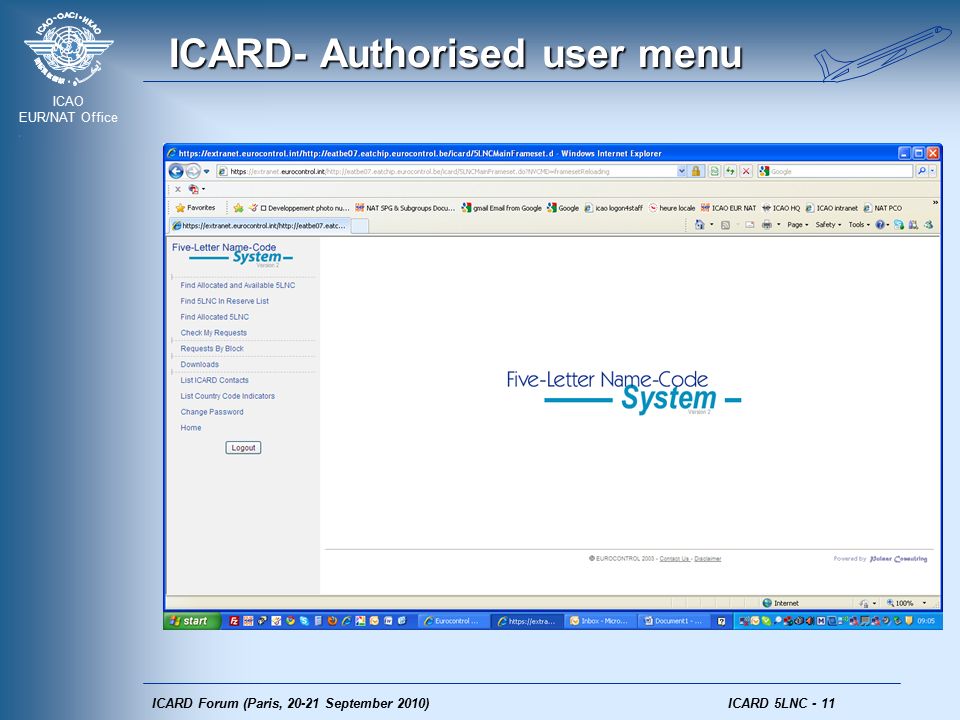Click the Read Mail envelope icon
Image resolution: width=960 pixels, height=720 pixels.
(x=749, y=225)
